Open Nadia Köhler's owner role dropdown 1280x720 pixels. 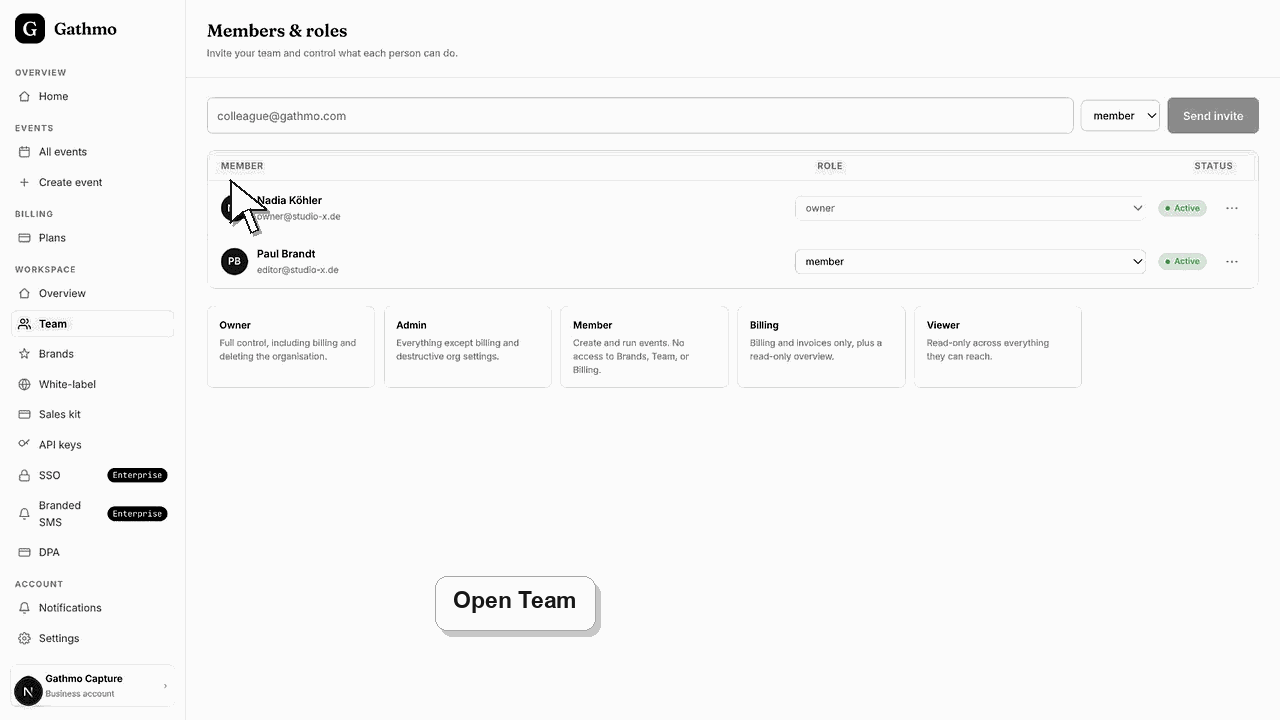tap(970, 208)
